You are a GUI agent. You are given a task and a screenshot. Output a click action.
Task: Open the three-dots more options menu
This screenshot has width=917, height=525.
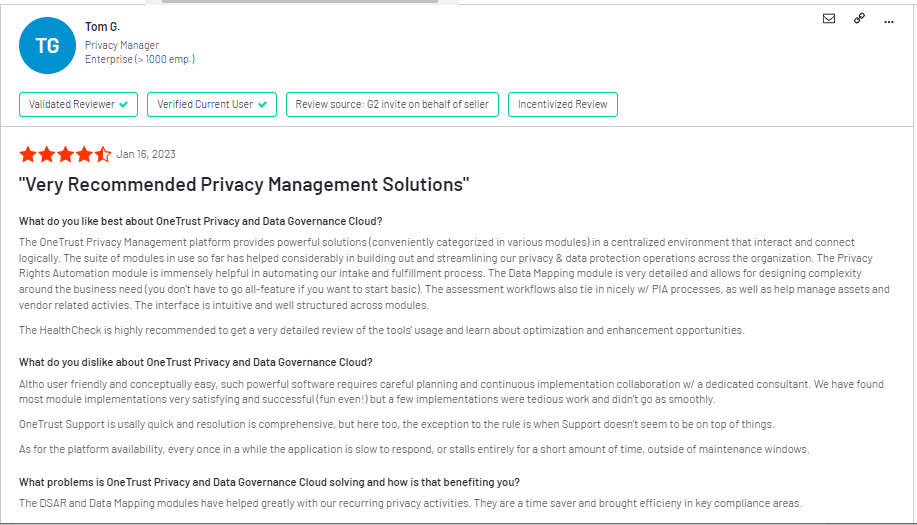(889, 22)
